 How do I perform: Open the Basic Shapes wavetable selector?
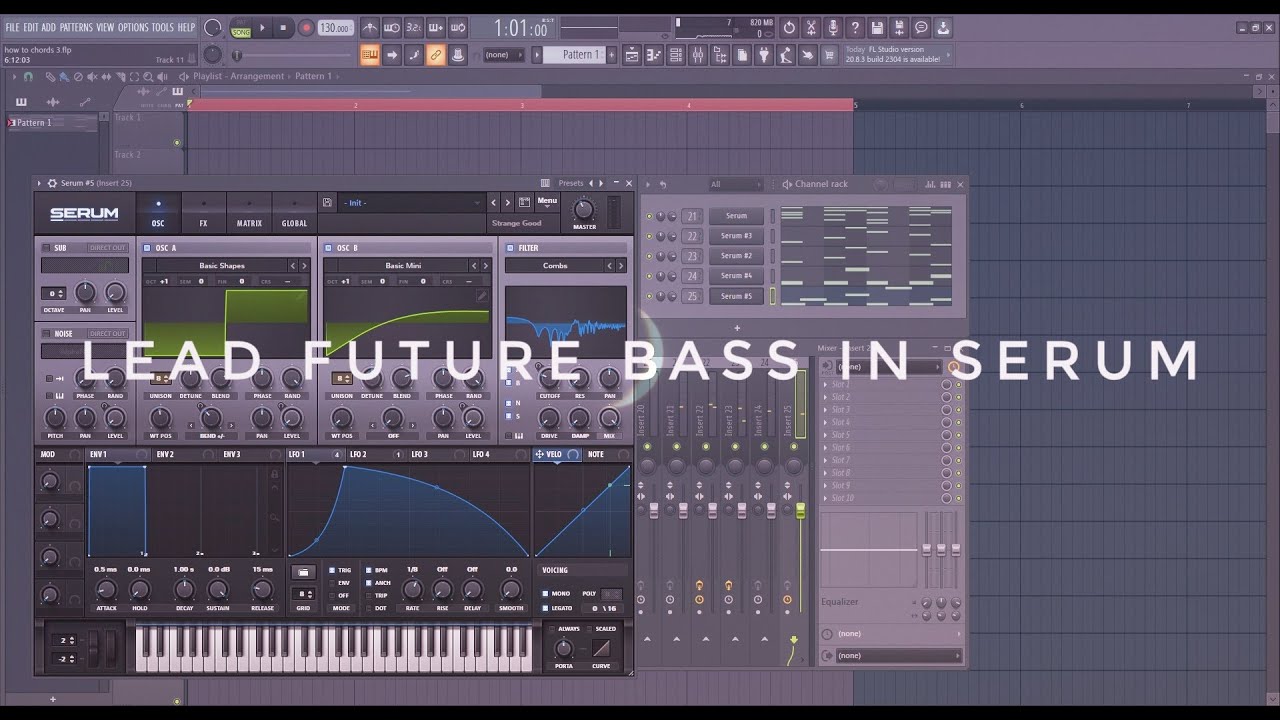click(x=221, y=266)
